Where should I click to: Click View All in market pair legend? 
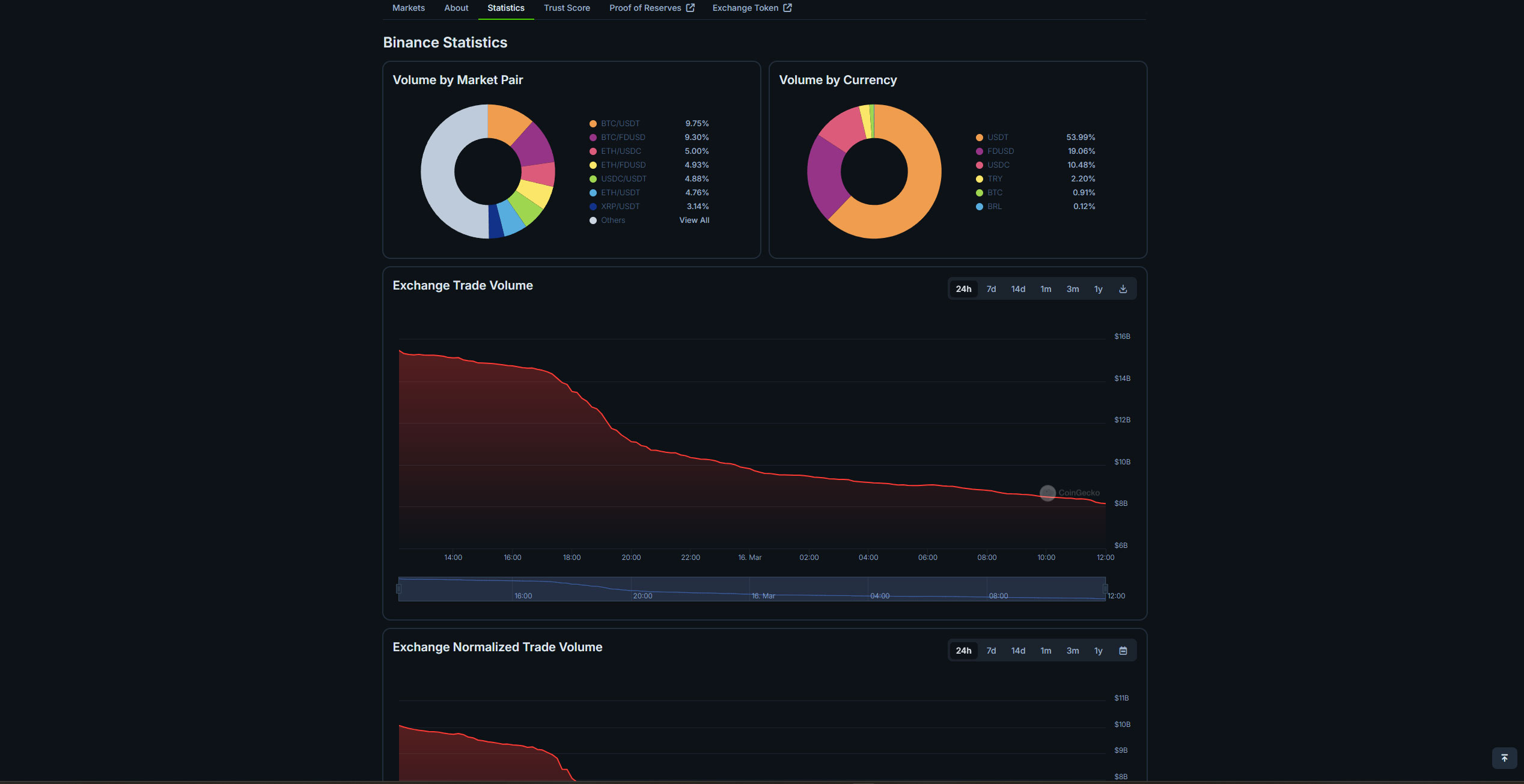694,220
